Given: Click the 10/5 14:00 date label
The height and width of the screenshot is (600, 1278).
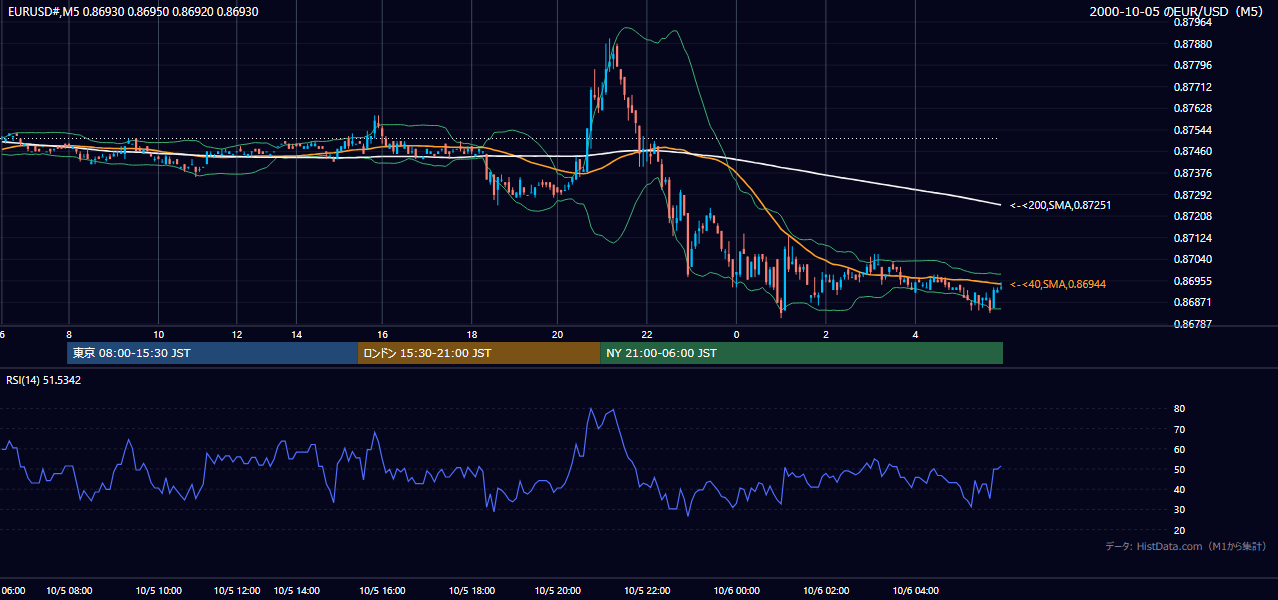Looking at the screenshot, I should [x=297, y=590].
